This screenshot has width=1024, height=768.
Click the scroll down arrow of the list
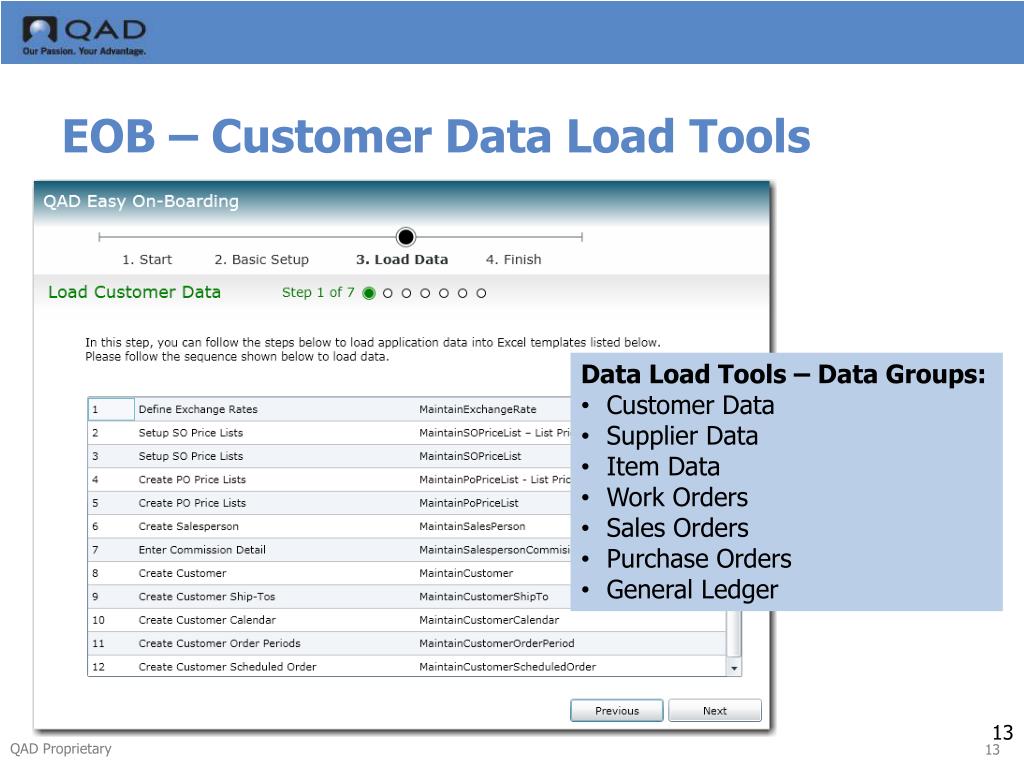coord(734,668)
